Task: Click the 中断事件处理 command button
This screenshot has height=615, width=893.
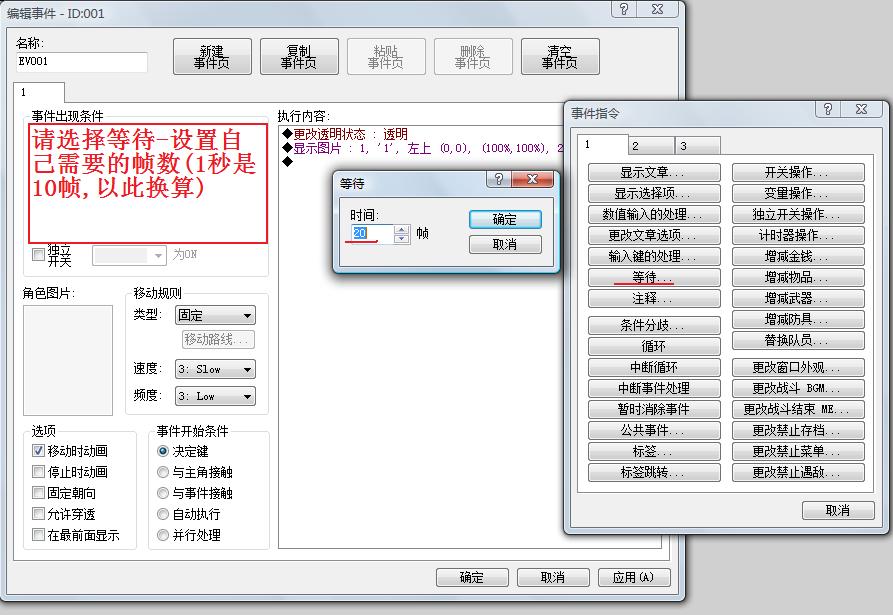Action: pos(654,389)
